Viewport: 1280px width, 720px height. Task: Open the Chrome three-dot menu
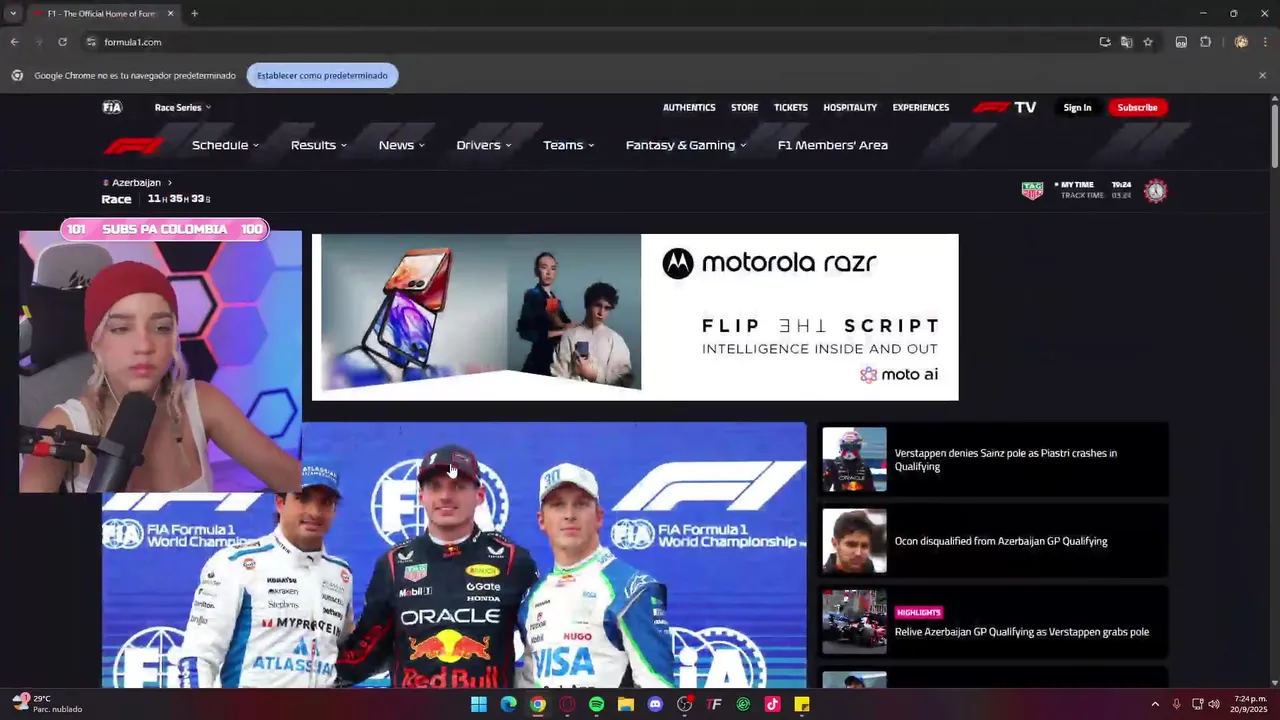tap(1265, 42)
